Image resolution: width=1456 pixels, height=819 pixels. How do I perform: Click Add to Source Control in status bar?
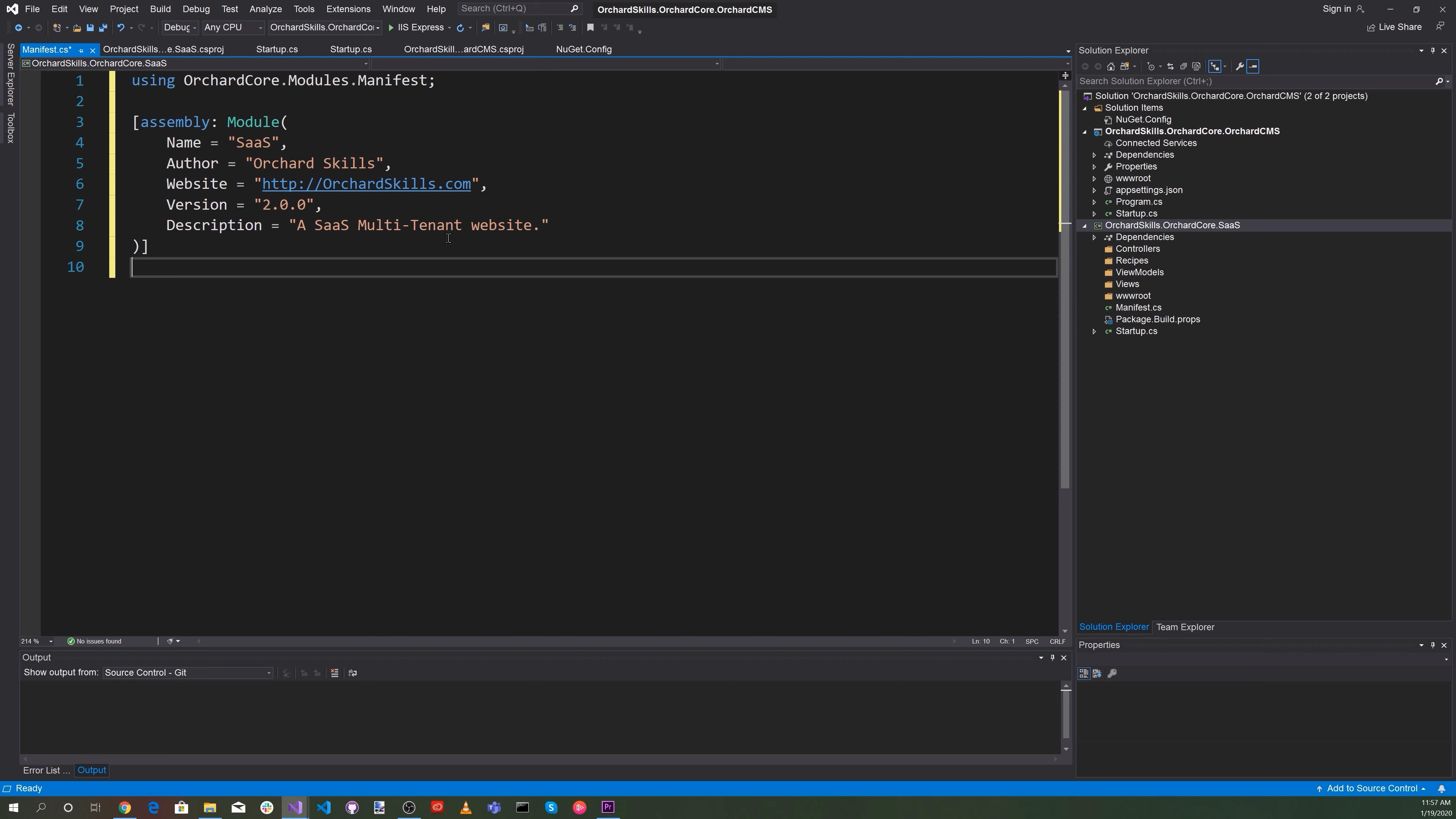point(1371,789)
